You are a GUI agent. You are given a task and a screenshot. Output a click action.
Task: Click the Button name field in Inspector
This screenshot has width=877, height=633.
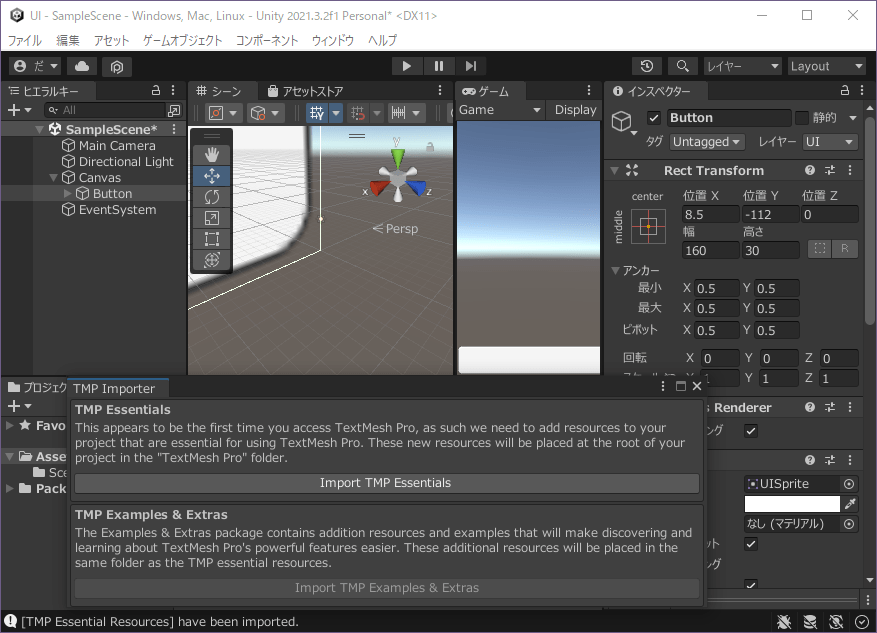pyautogui.click(x=729, y=118)
